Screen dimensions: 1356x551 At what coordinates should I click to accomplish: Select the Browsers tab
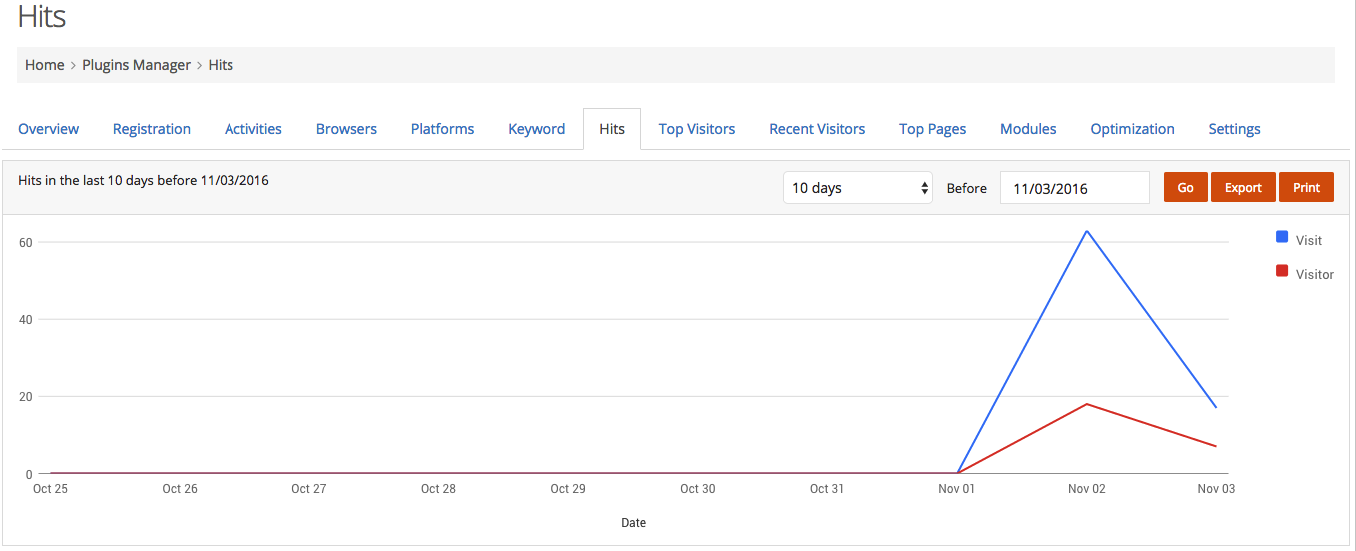point(346,129)
